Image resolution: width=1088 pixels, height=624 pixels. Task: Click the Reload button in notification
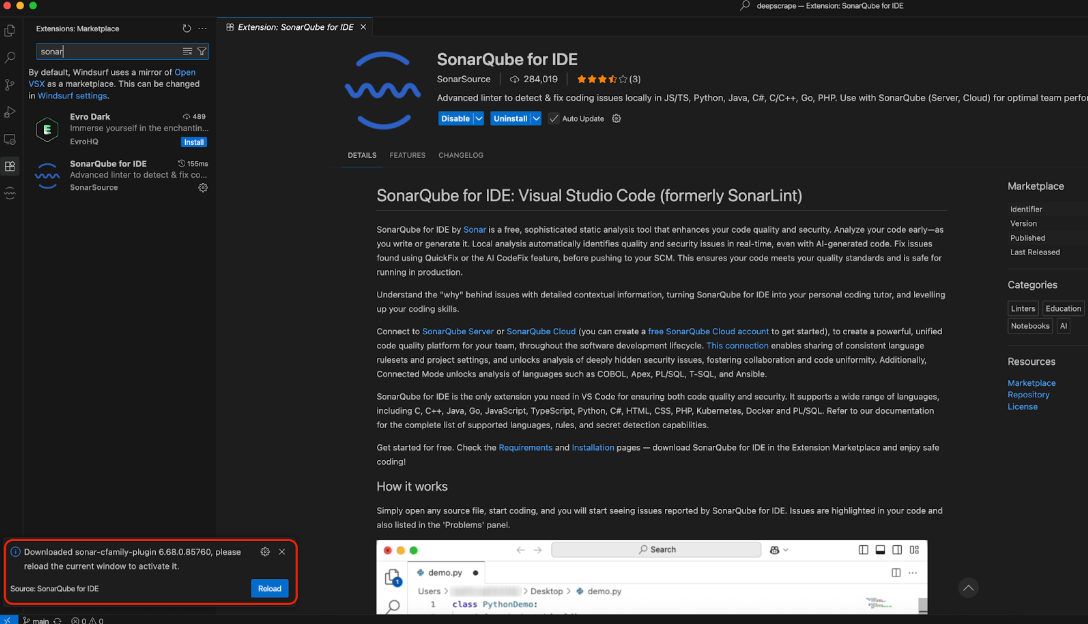tap(269, 589)
